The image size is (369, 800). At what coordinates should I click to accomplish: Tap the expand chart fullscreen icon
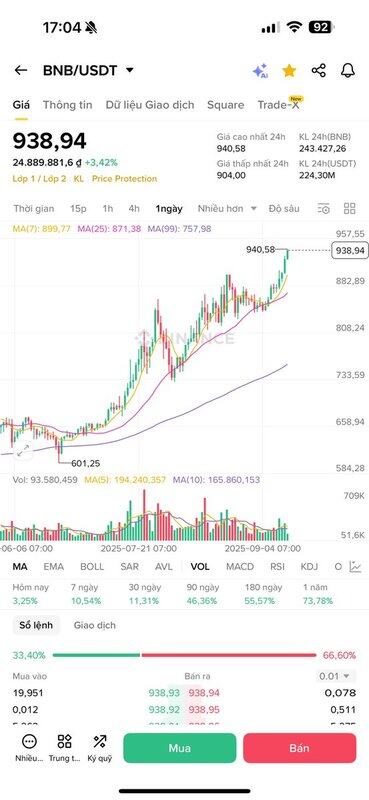pos(23,451)
